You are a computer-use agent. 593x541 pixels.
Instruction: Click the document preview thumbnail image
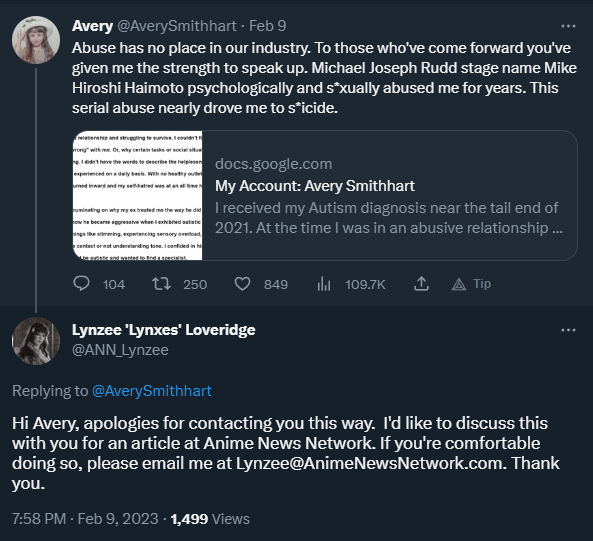(x=138, y=195)
